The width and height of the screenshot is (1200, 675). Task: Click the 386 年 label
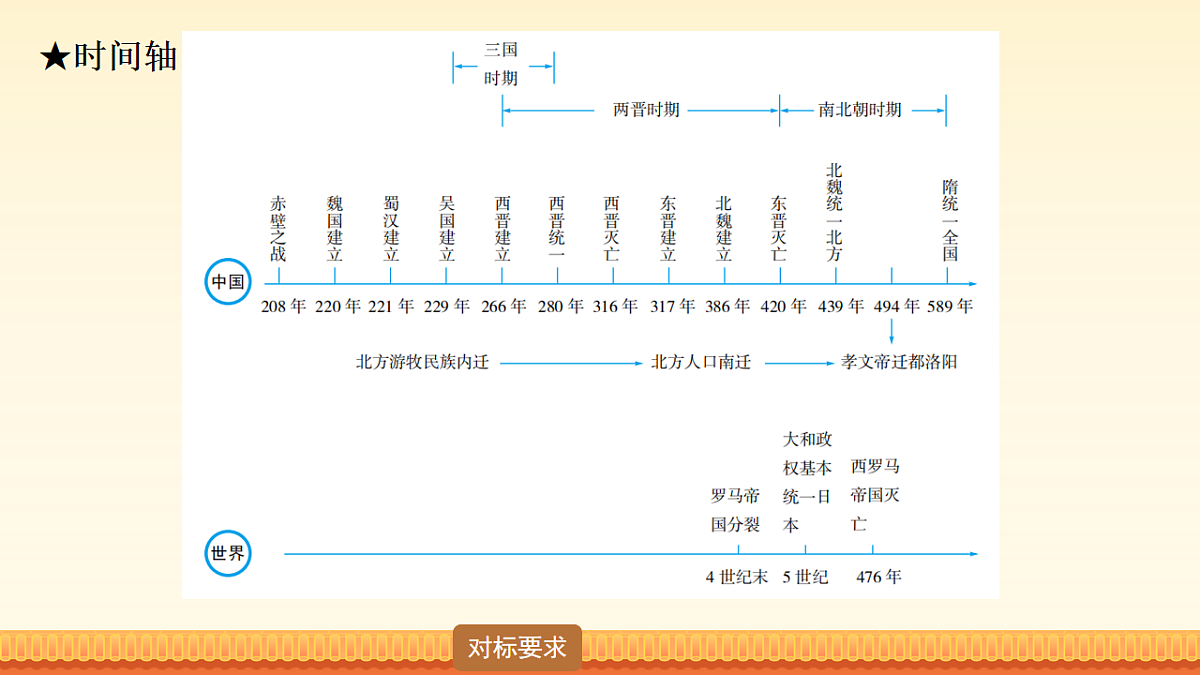point(727,307)
